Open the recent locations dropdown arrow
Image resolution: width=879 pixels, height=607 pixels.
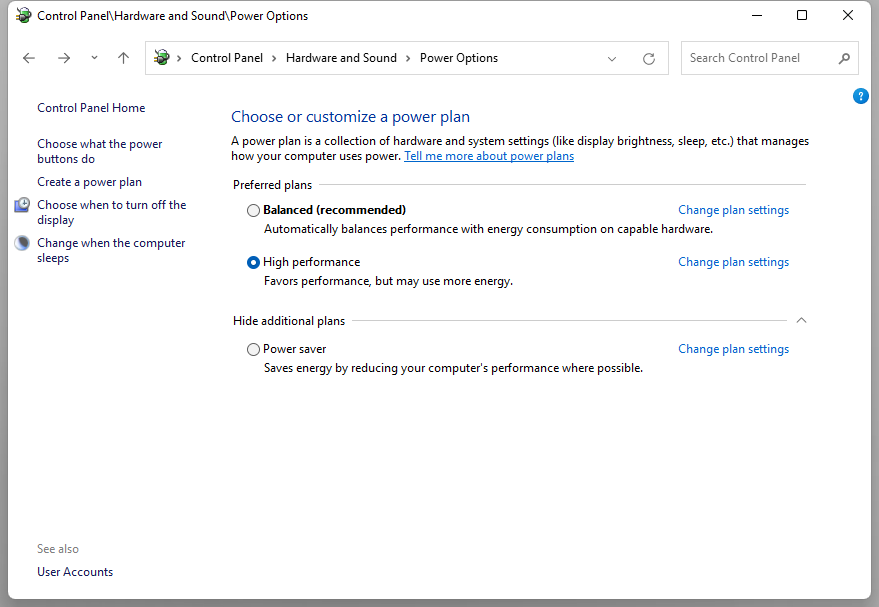click(94, 58)
